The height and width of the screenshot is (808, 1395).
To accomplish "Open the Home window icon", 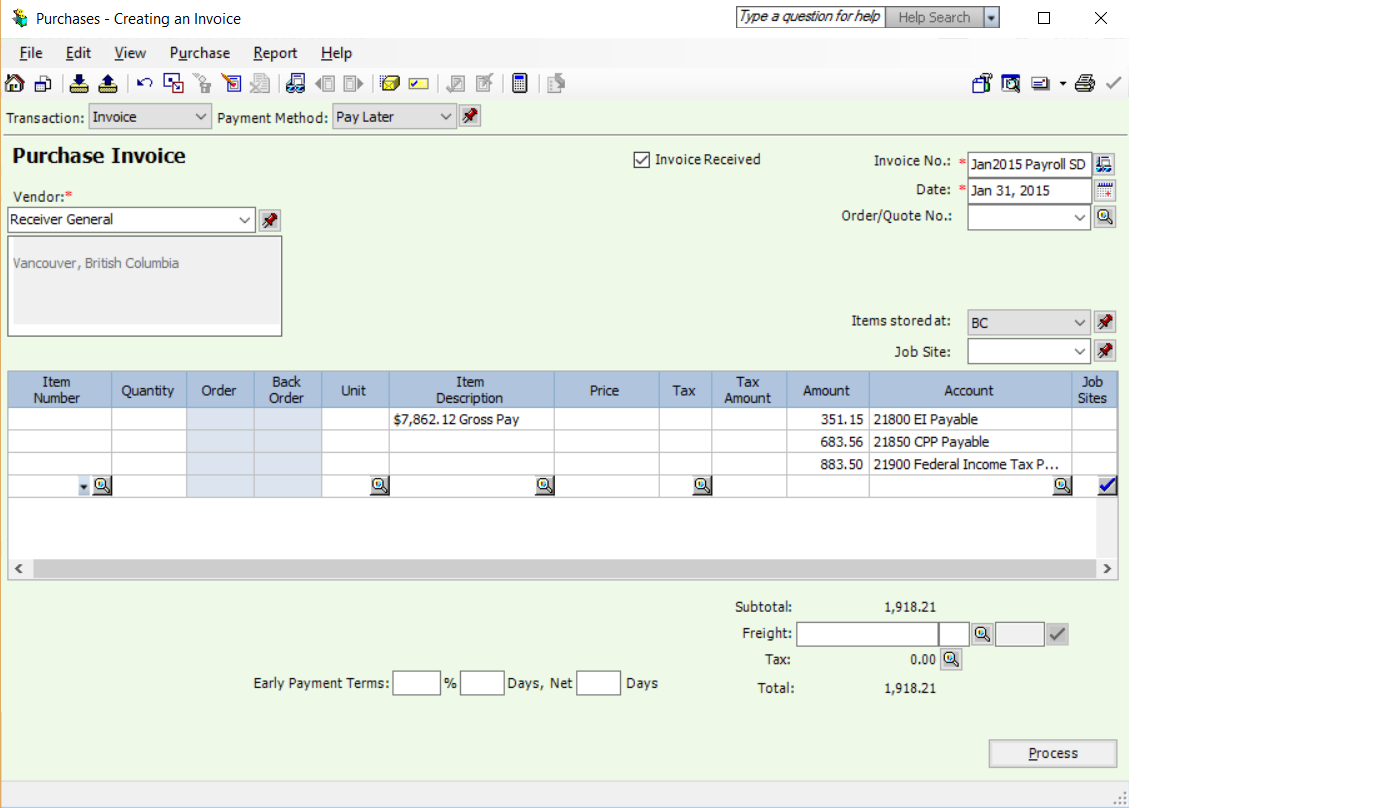I will click(14, 84).
